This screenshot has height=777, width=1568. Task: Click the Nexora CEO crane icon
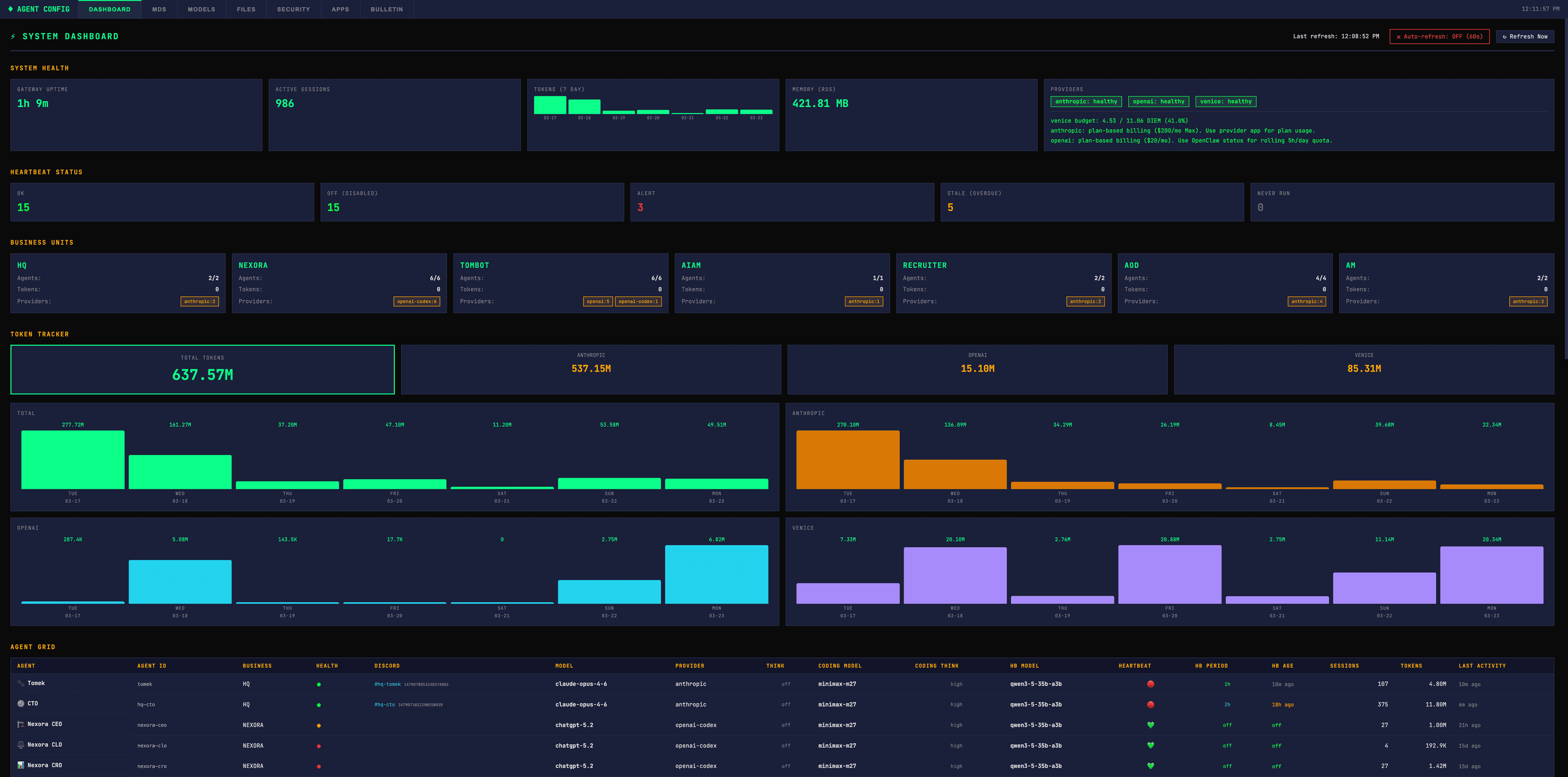pyautogui.click(x=21, y=724)
